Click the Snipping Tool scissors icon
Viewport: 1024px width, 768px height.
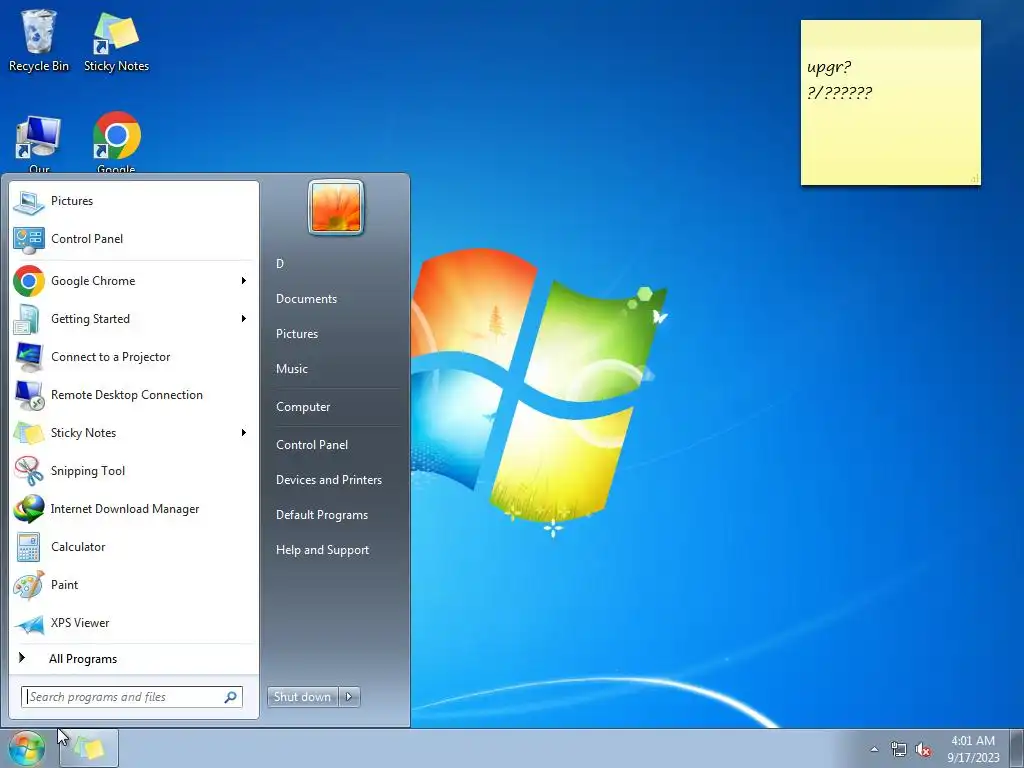(29, 471)
